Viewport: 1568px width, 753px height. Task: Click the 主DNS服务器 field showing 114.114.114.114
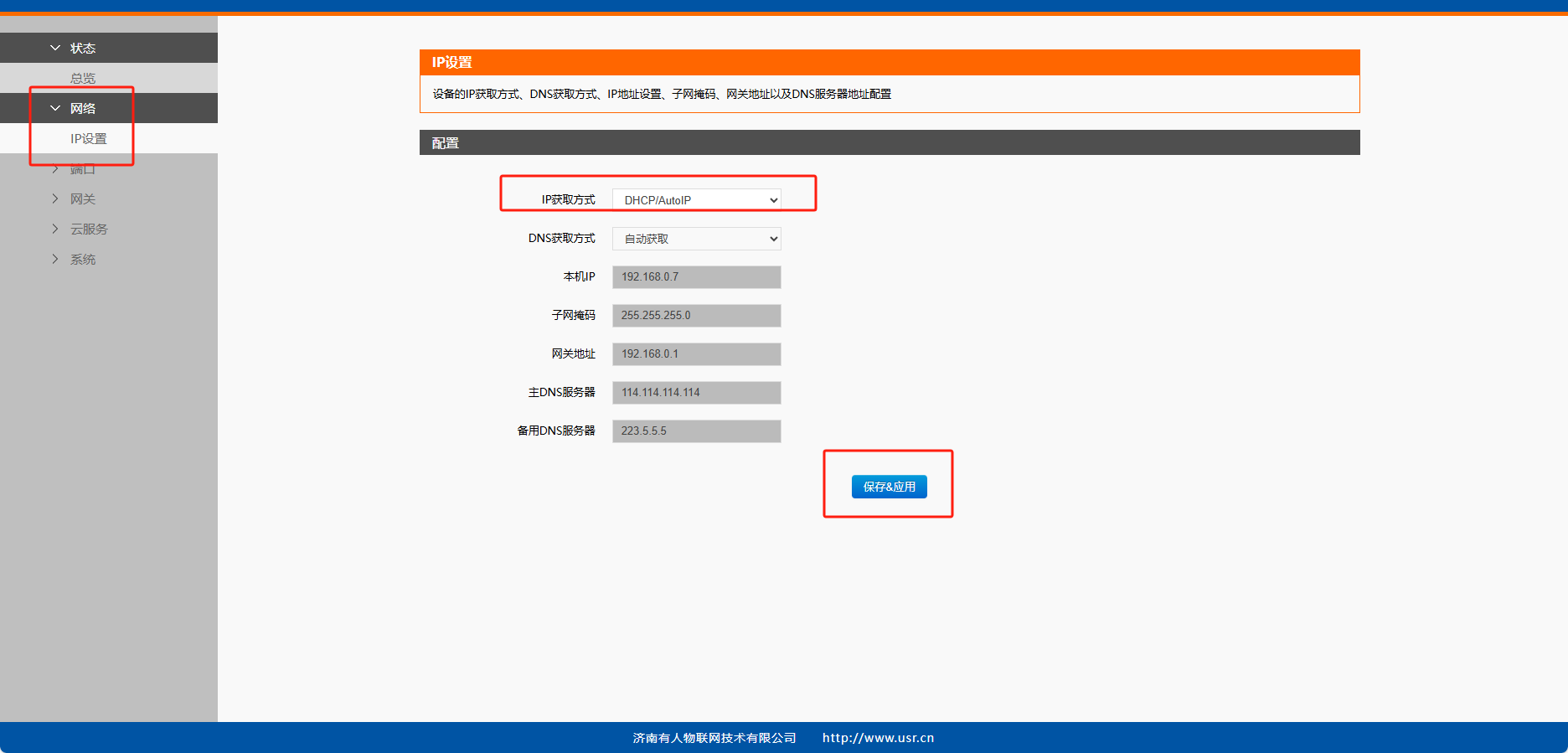[x=696, y=393]
